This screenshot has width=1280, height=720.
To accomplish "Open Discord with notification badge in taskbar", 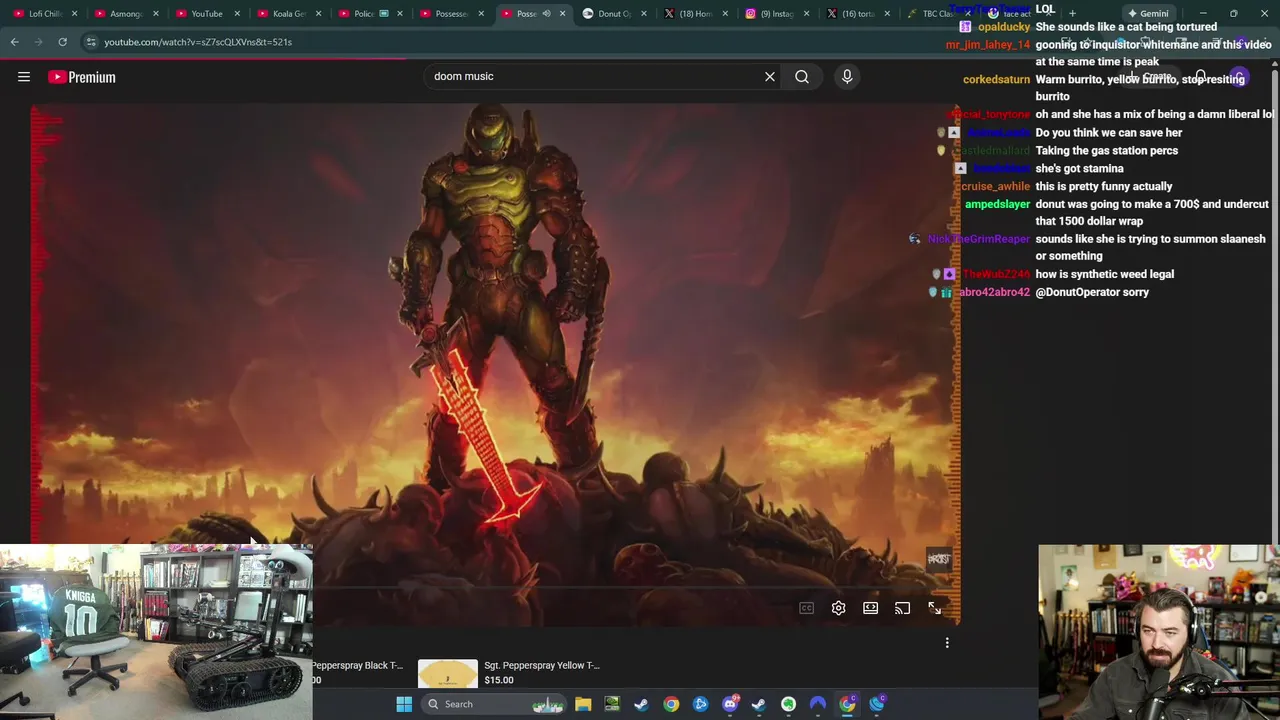I will point(730,704).
